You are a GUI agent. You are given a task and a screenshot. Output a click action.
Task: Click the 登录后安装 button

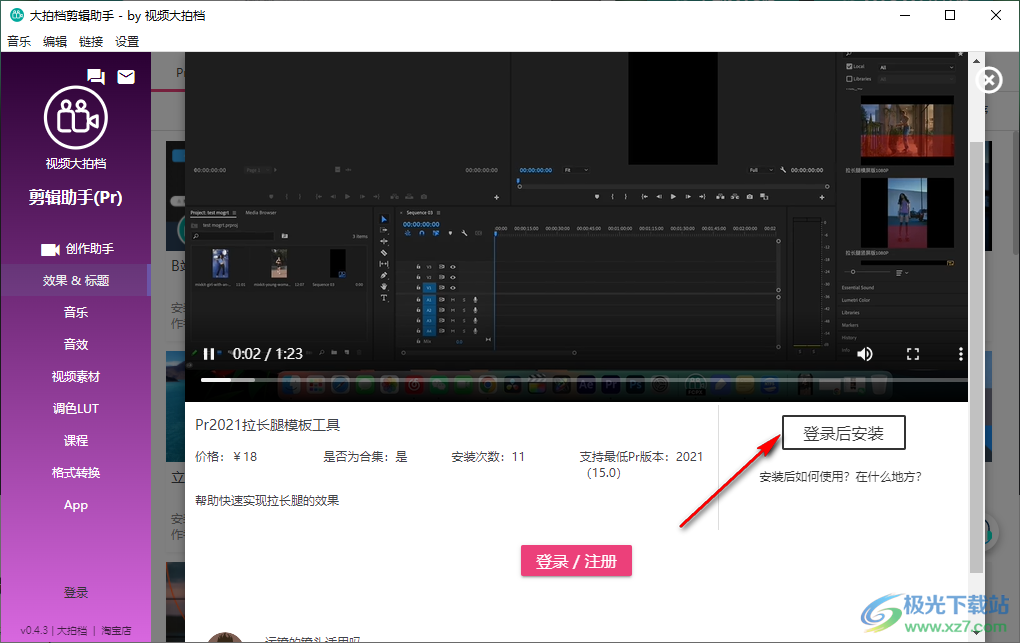point(844,433)
